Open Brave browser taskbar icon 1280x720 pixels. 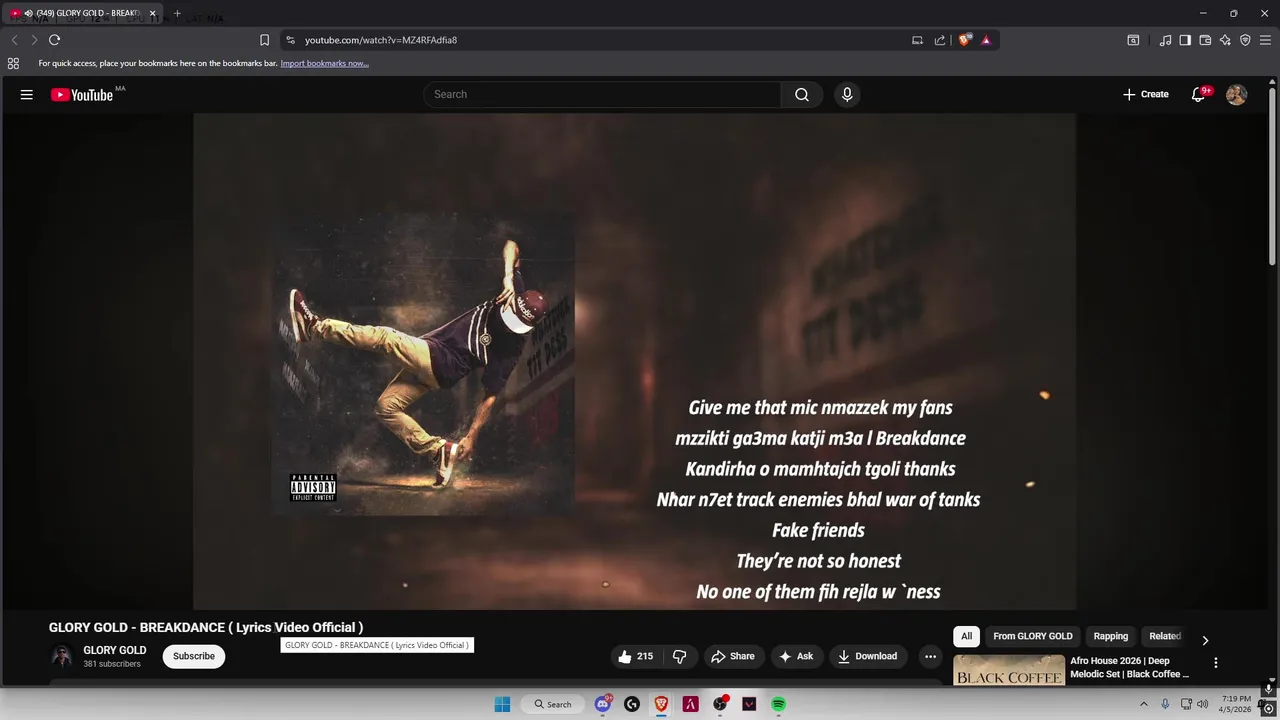coord(661,704)
